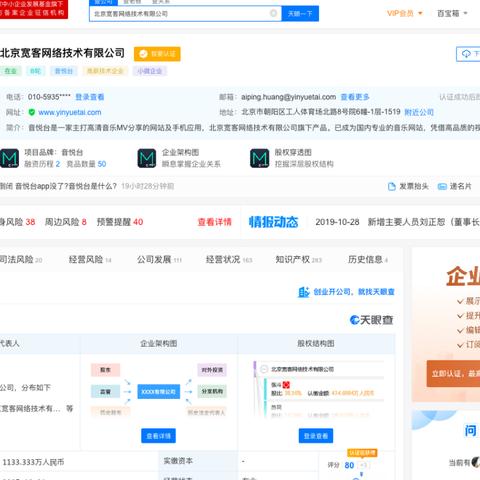Click the 企业架构图 logo icon
Viewport: 480px width, 480px height.
[x=147, y=158]
